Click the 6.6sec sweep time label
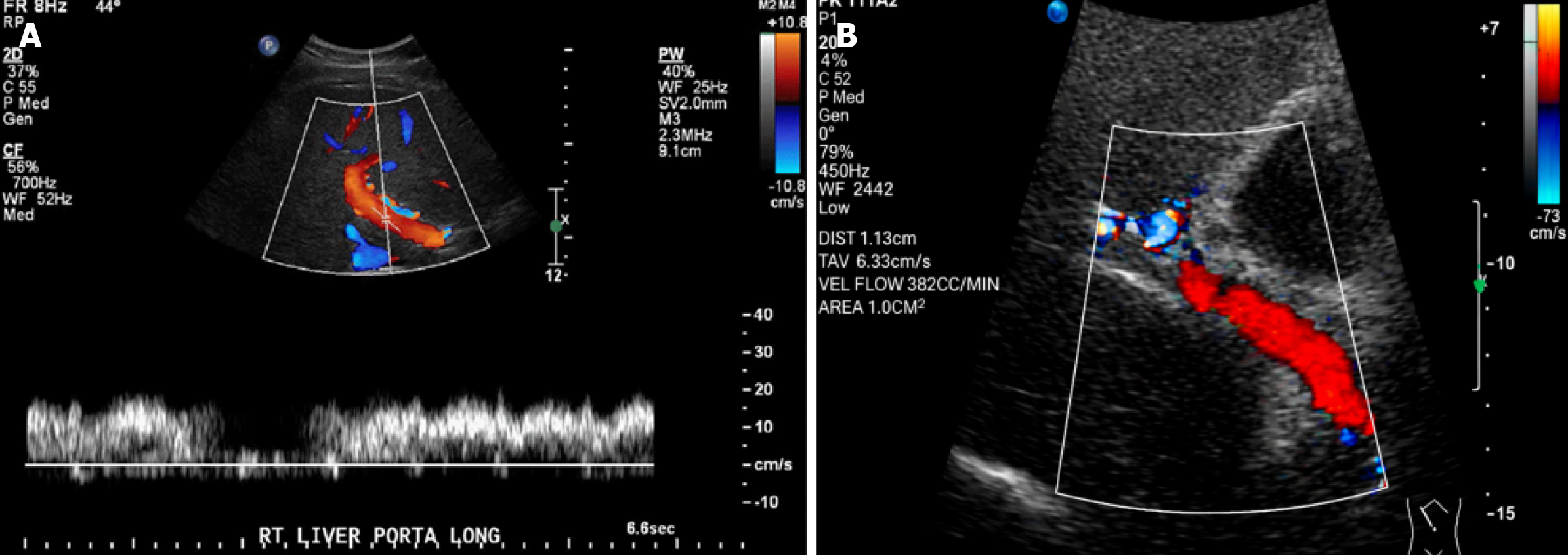Viewport: 1568px width, 555px height. pos(650,528)
